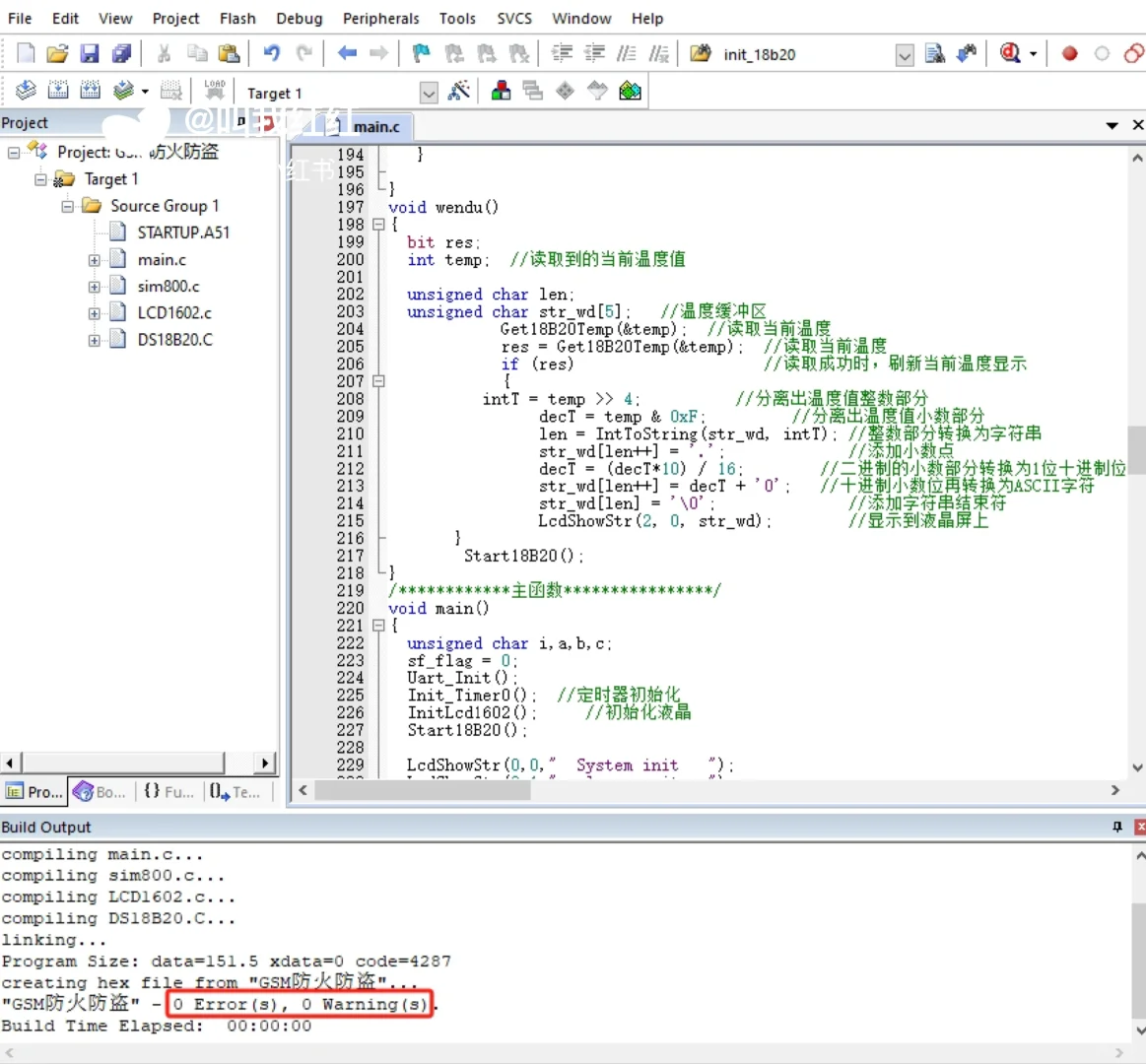The image size is (1146, 1064).
Task: Click the Manage Project Items icon
Action: 501,92
